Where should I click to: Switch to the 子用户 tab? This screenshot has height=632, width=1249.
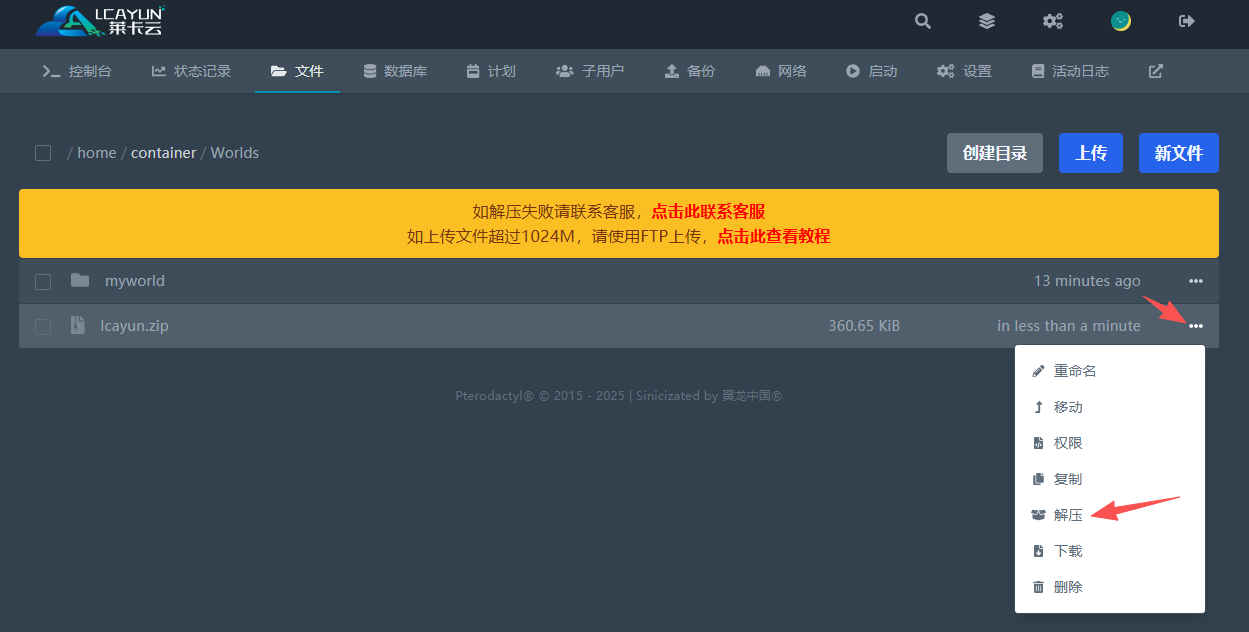[x=590, y=71]
